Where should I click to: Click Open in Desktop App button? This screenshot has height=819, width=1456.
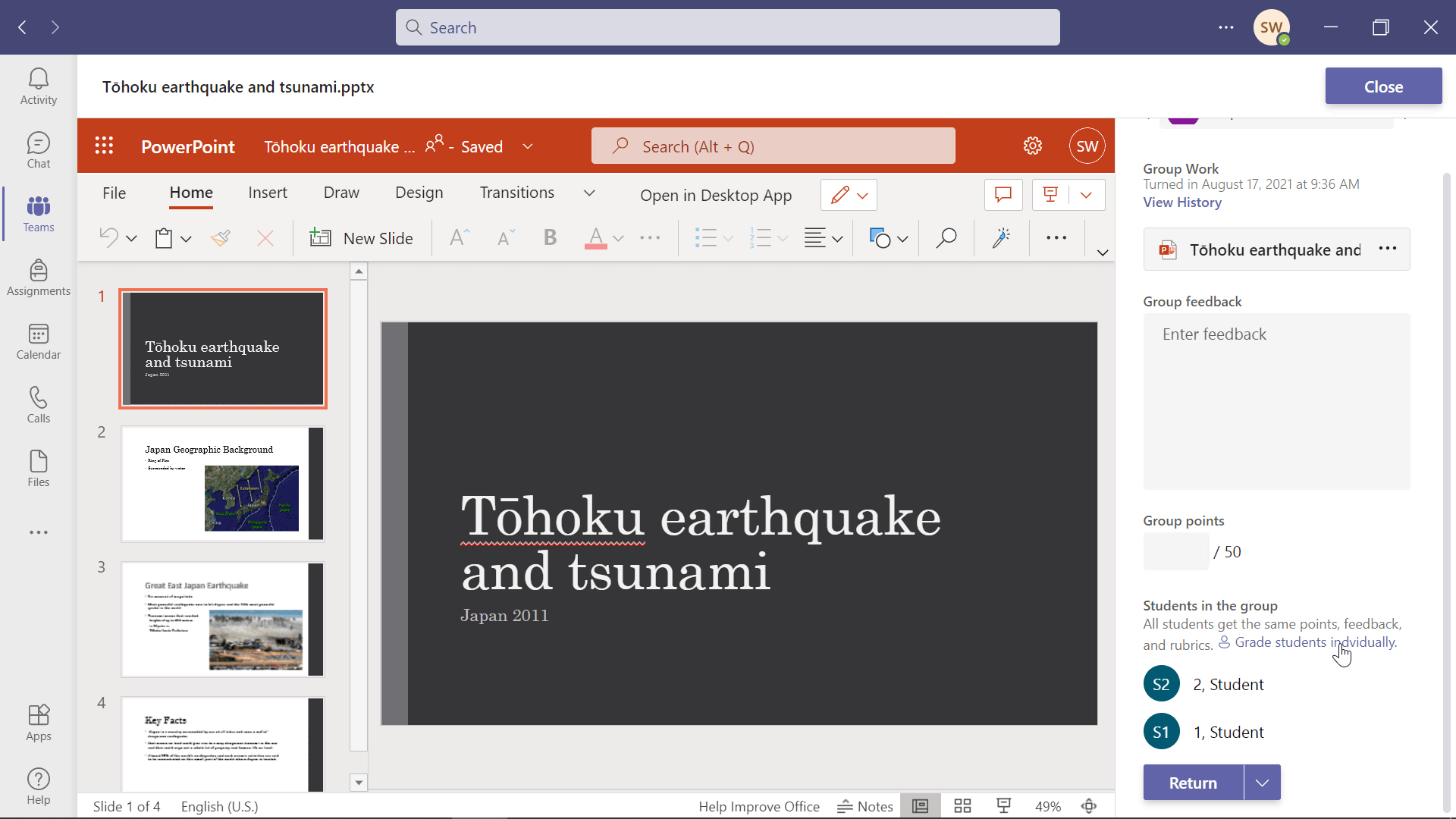click(716, 194)
